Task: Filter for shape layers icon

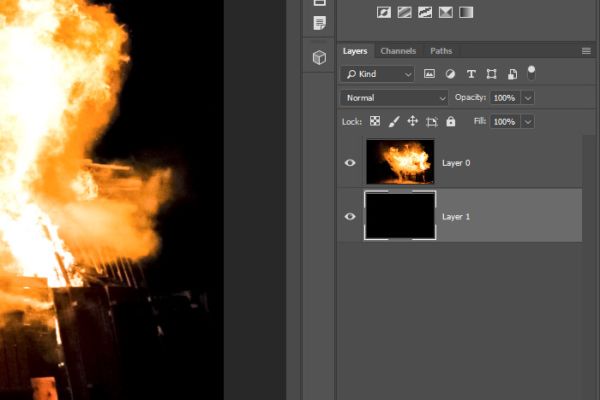Action: click(491, 74)
